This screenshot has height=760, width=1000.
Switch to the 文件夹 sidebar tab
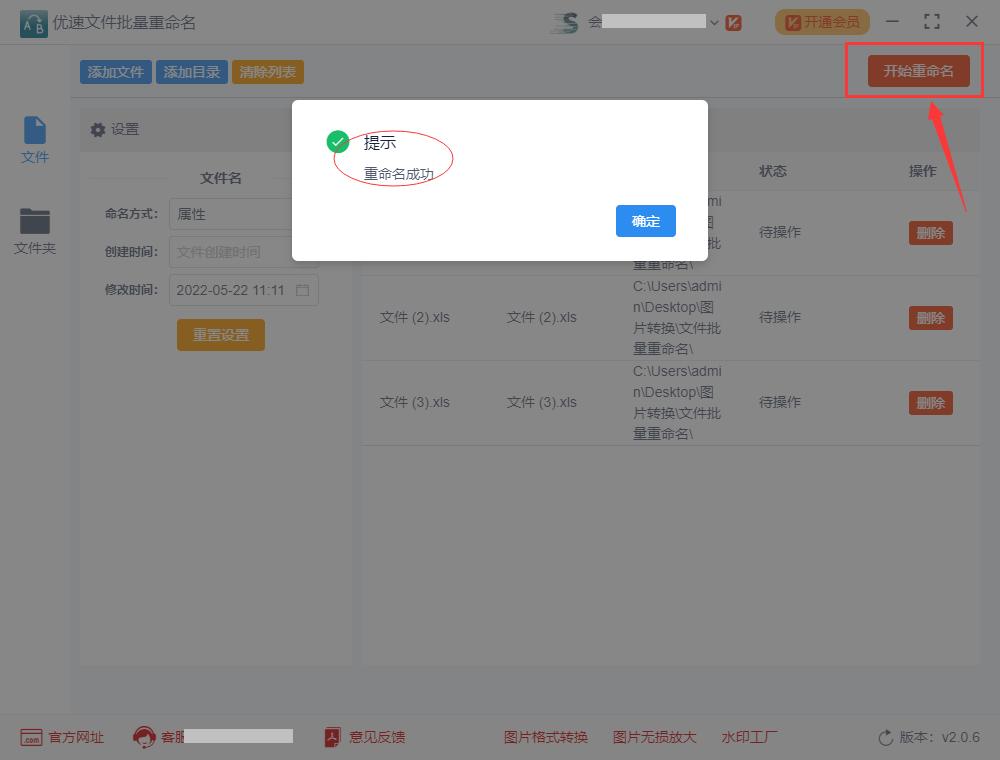(34, 232)
